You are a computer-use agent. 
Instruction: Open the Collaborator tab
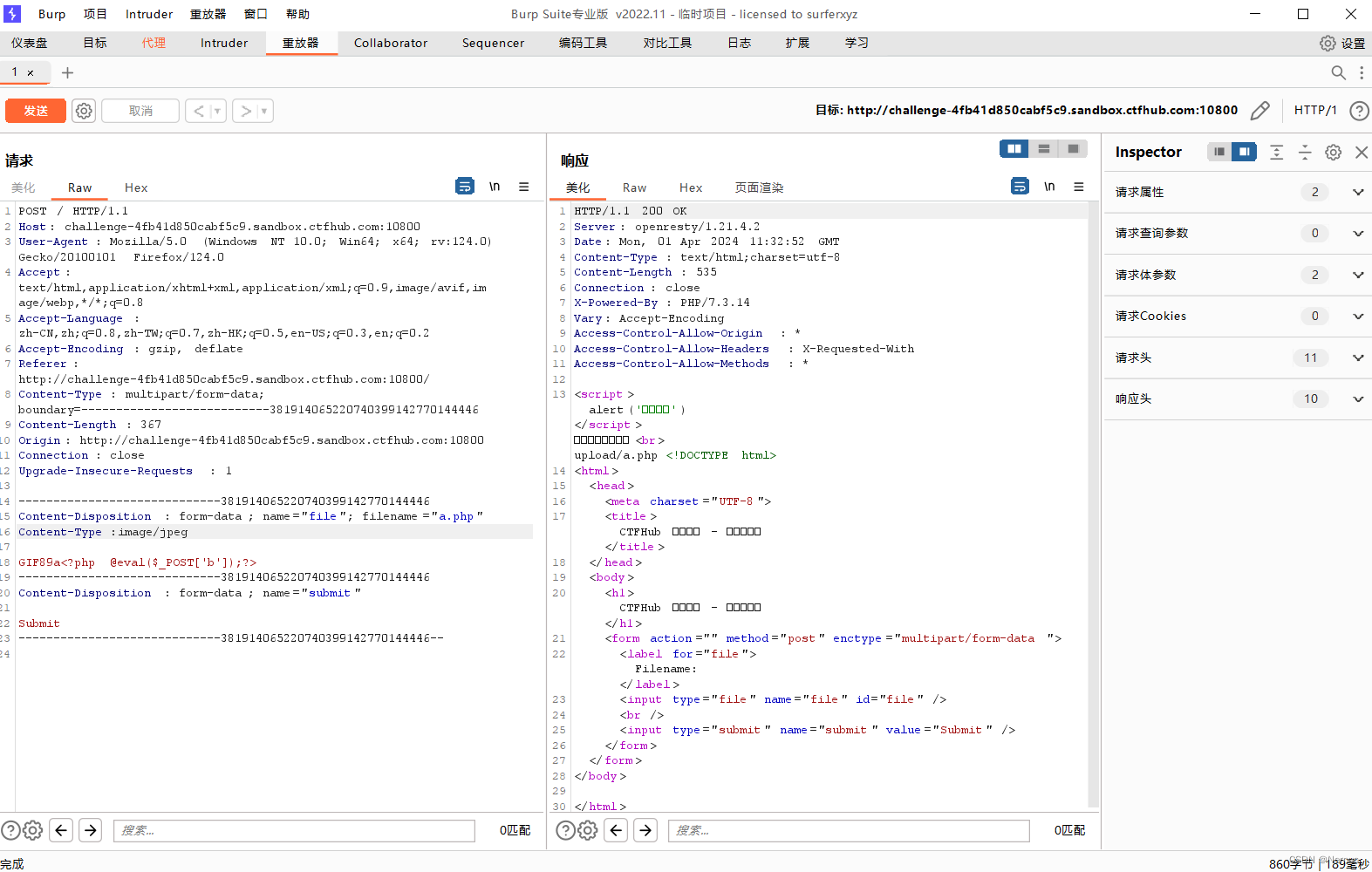pyautogui.click(x=391, y=43)
